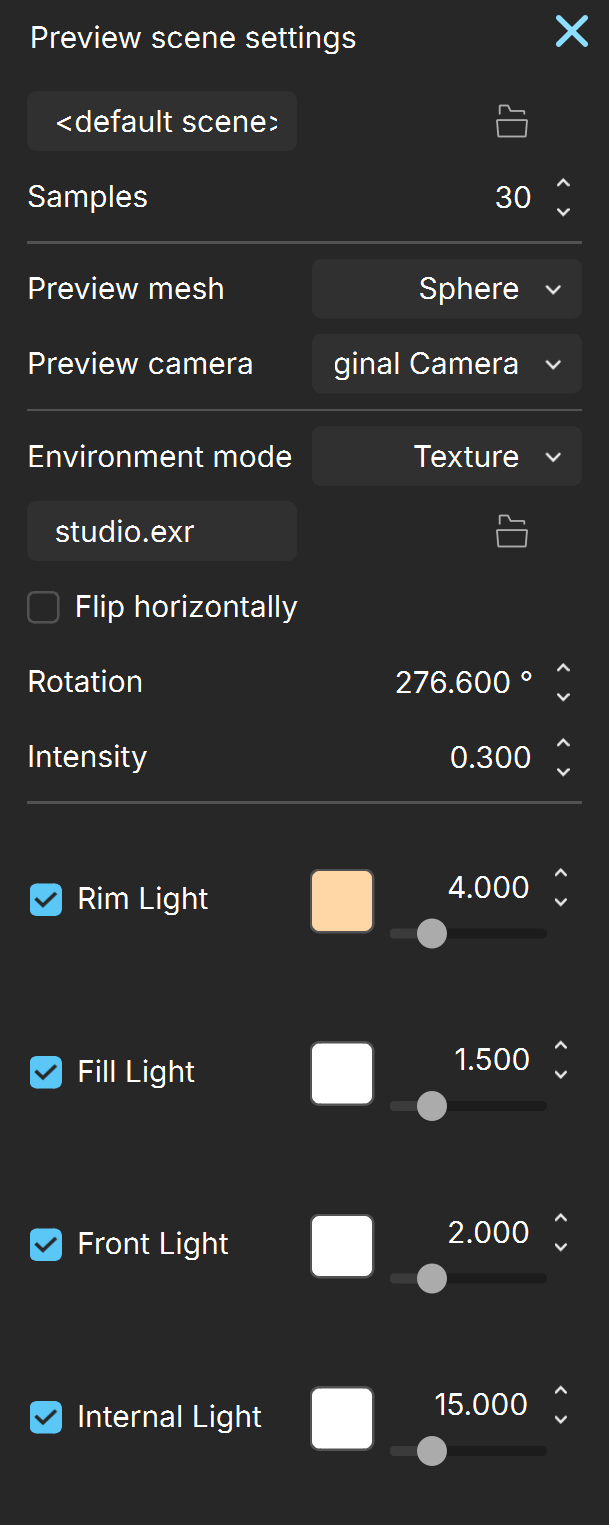Open the Preview mesh Sphere dropdown

tap(447, 289)
